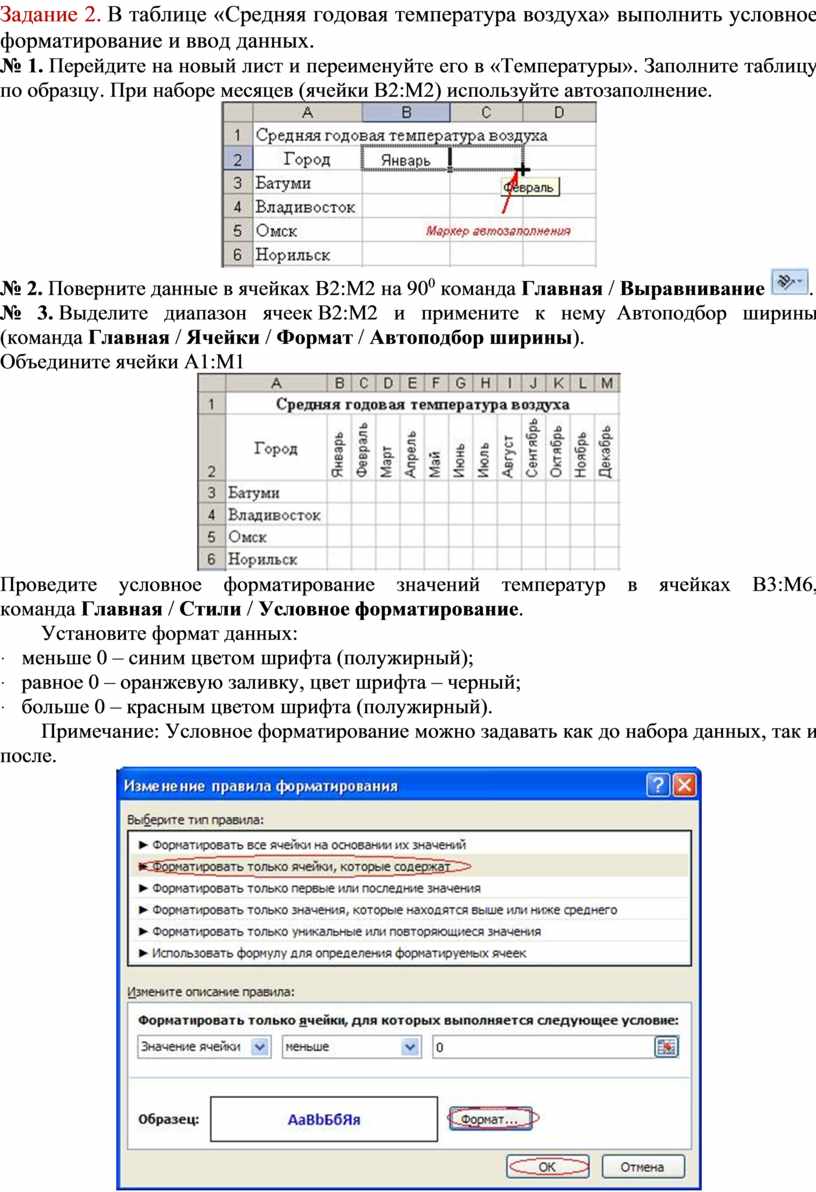Click rotated Январь header in second table

click(x=338, y=448)
